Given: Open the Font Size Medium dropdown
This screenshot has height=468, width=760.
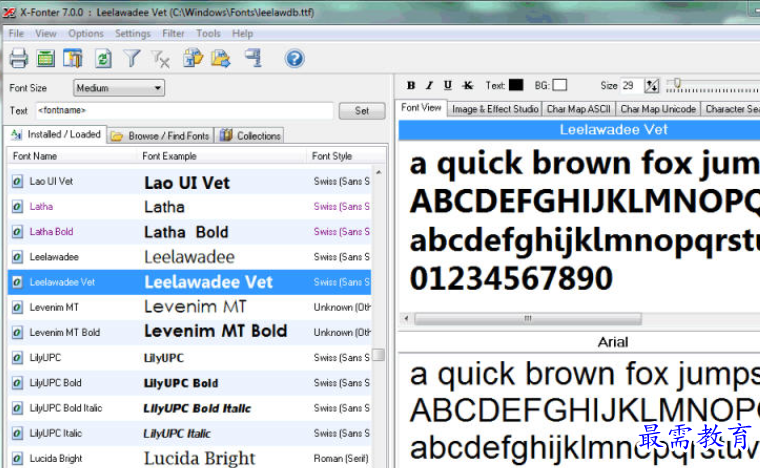Looking at the screenshot, I should pos(119,88).
